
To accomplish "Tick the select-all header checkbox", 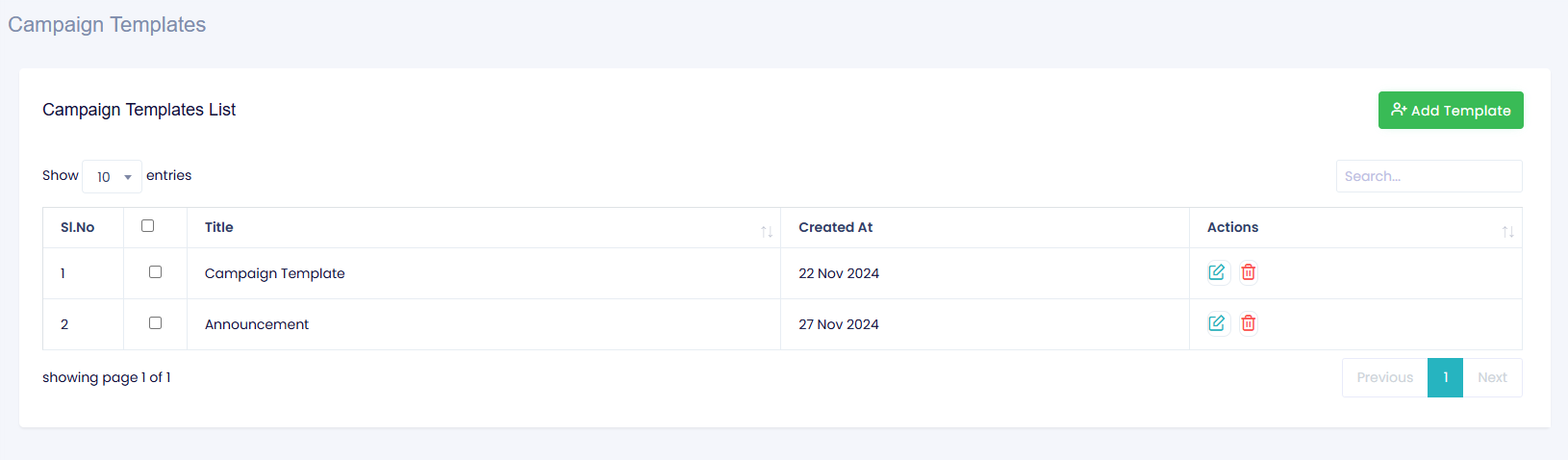I will click(x=148, y=225).
